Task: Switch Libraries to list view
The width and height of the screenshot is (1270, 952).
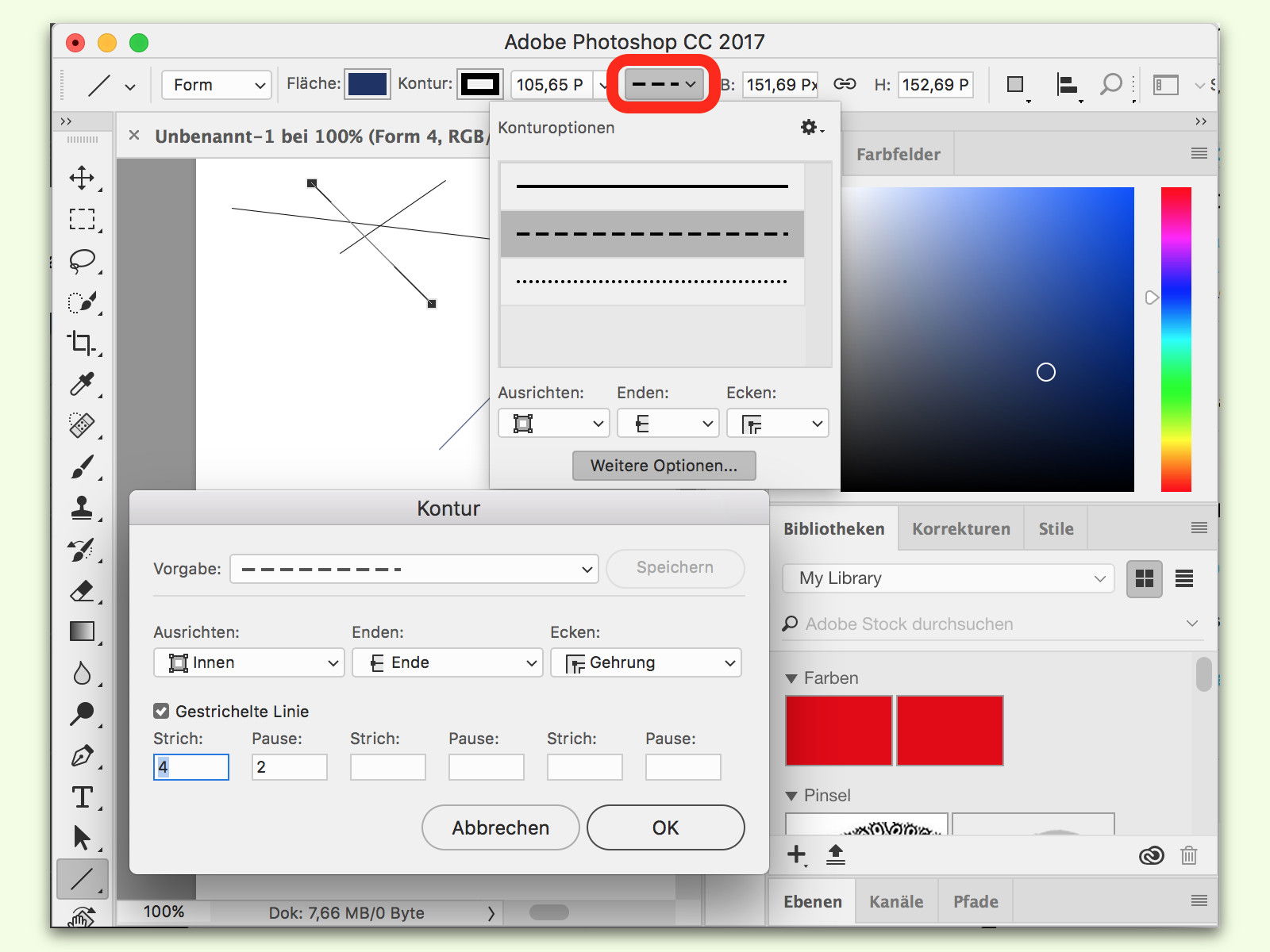Action: pos(1184,579)
